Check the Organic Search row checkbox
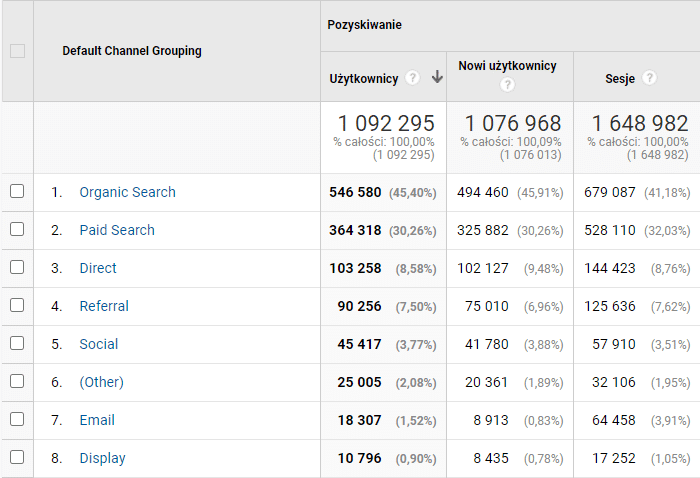 click(x=17, y=191)
